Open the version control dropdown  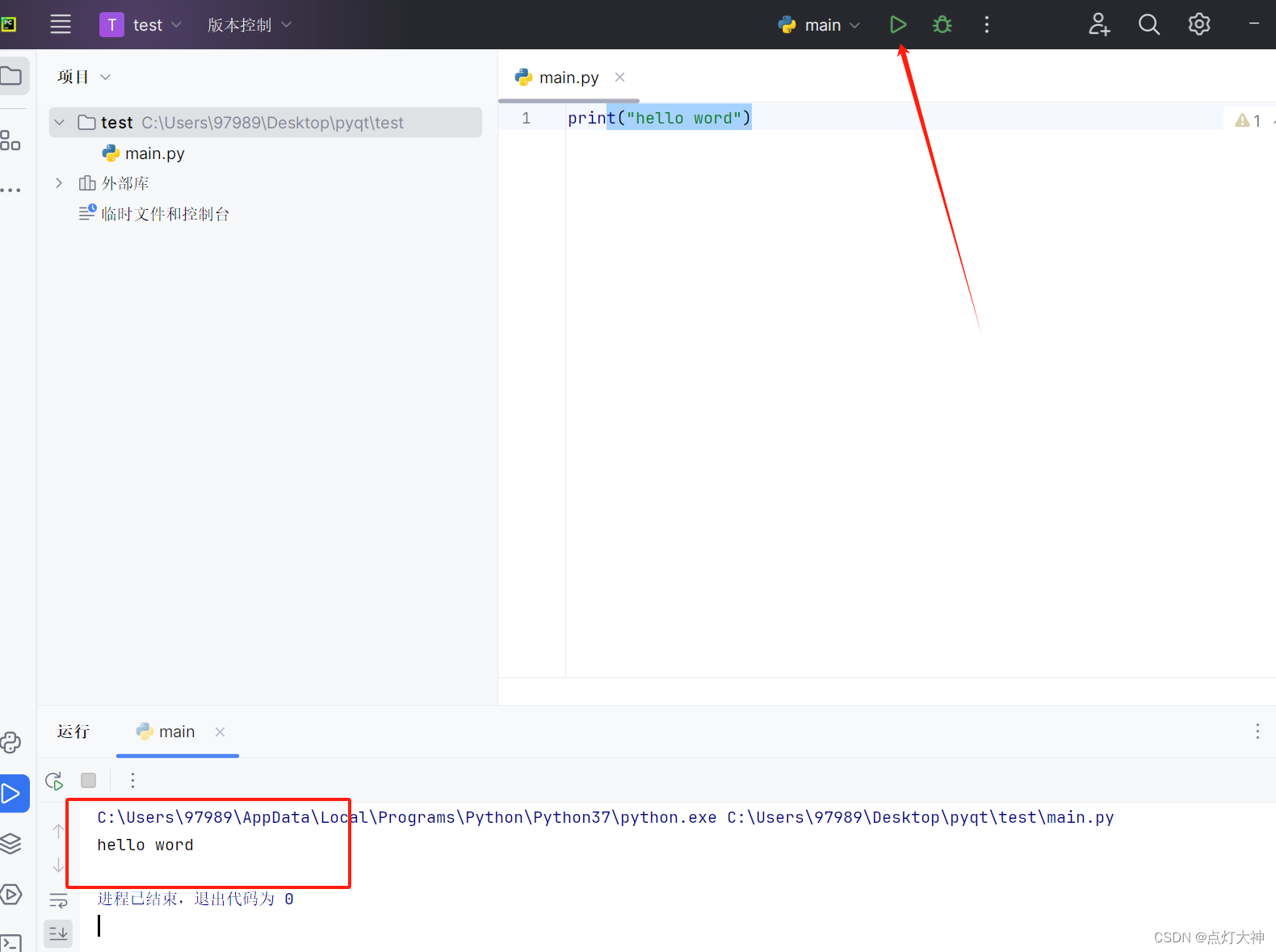coord(249,25)
